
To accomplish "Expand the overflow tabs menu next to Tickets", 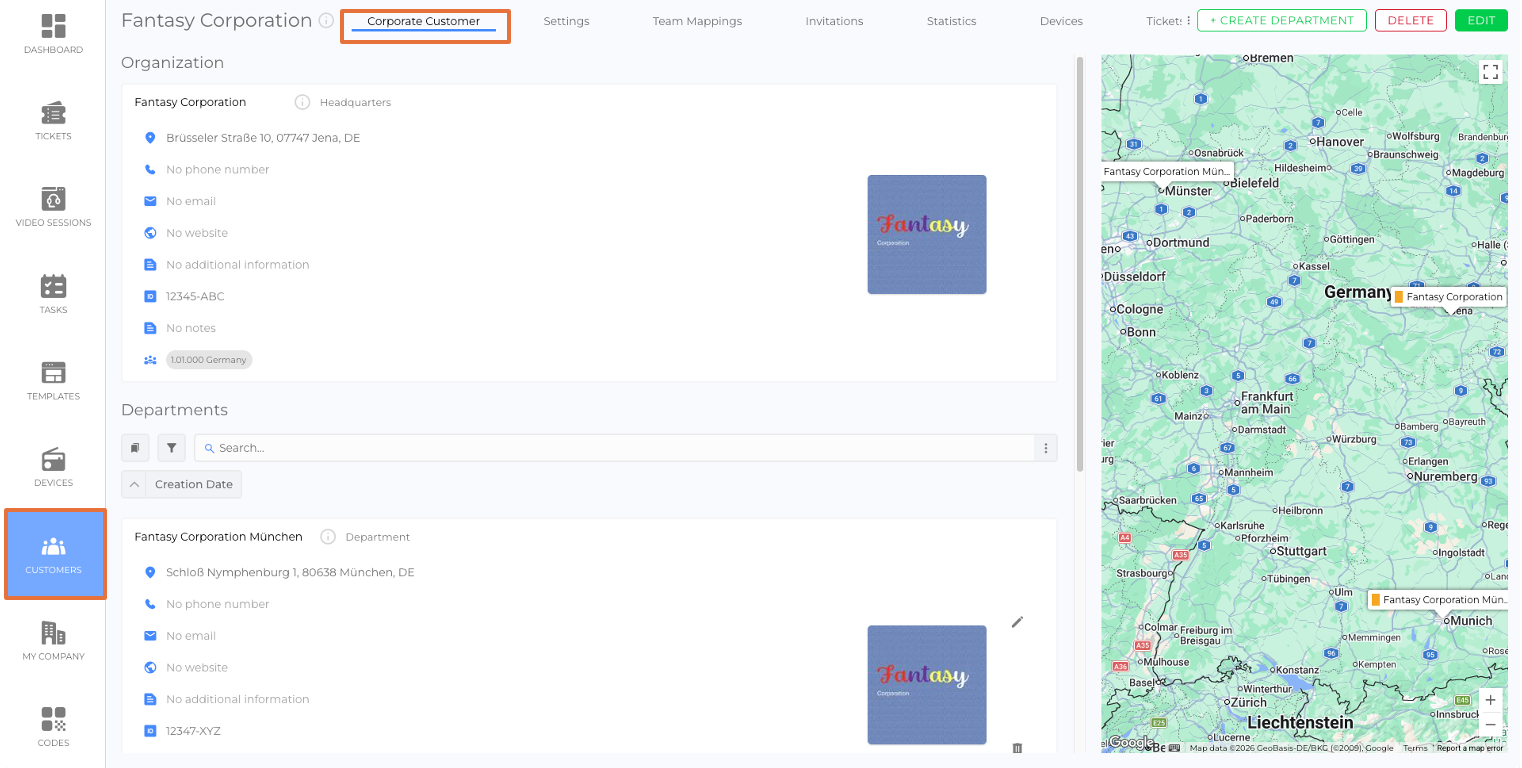I will click(x=1188, y=21).
